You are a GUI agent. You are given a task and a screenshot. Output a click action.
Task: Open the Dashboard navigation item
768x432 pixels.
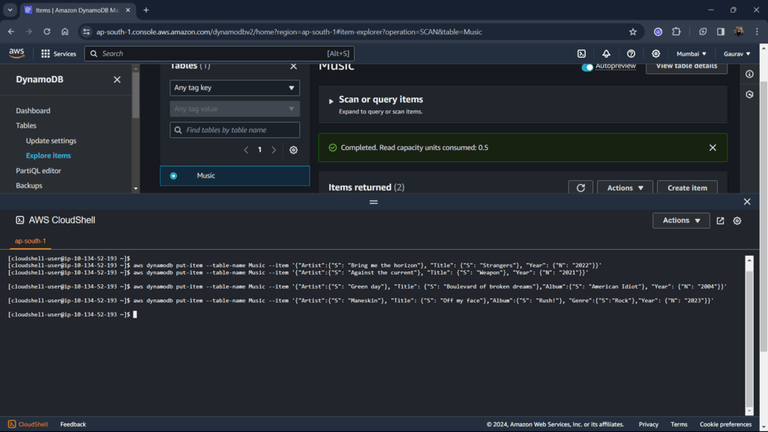33,111
